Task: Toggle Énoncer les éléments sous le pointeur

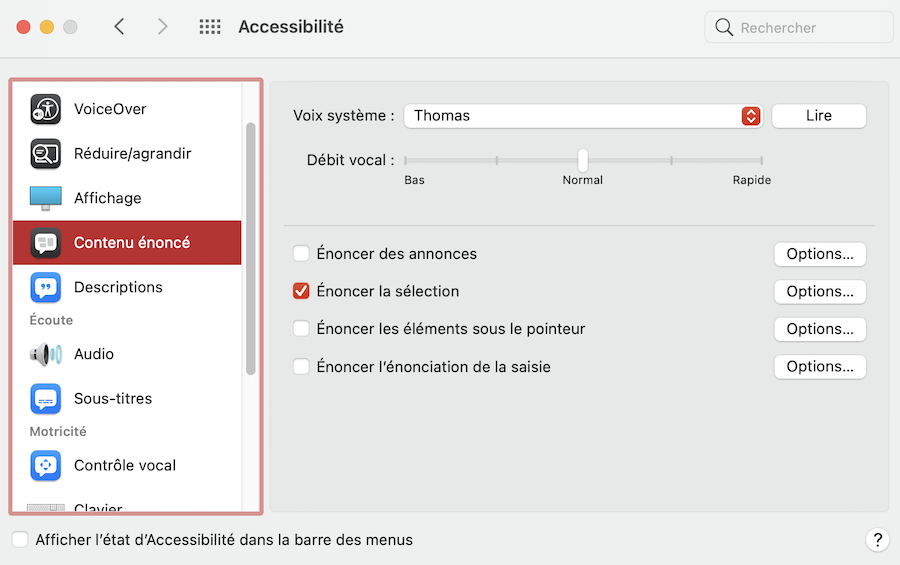Action: pyautogui.click(x=301, y=329)
